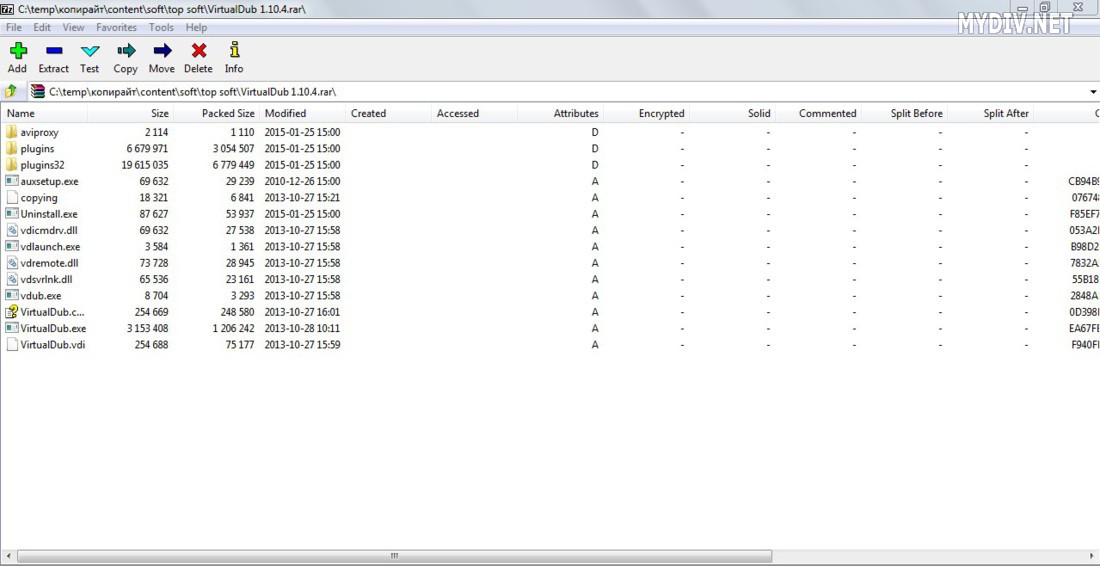
Task: Click modified date 2010-12-26 15:00
Action: point(302,181)
